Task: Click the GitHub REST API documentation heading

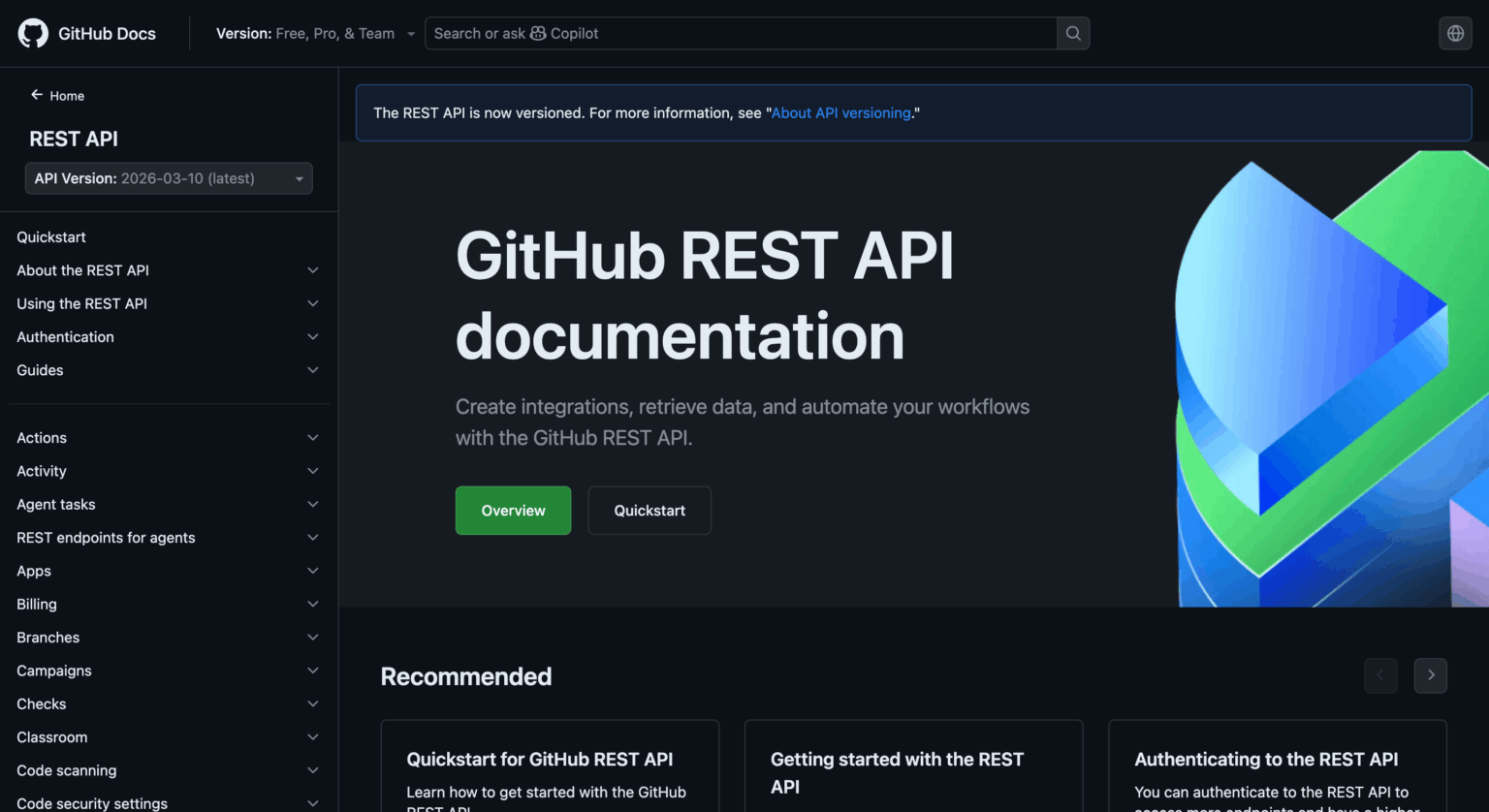Action: [705, 296]
